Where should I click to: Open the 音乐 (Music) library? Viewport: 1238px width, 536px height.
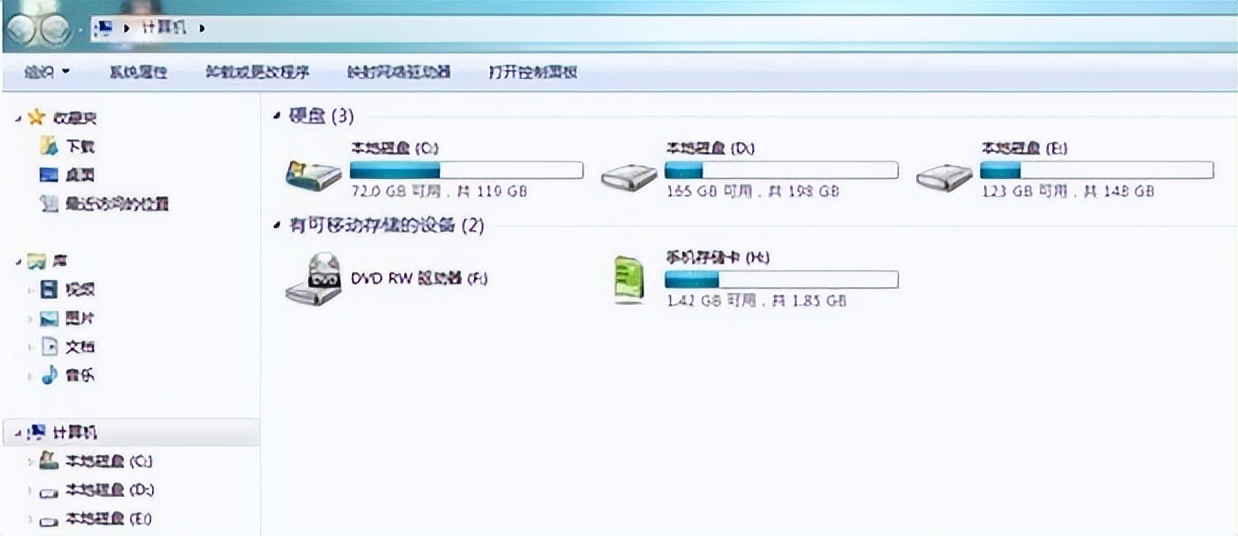tap(80, 376)
